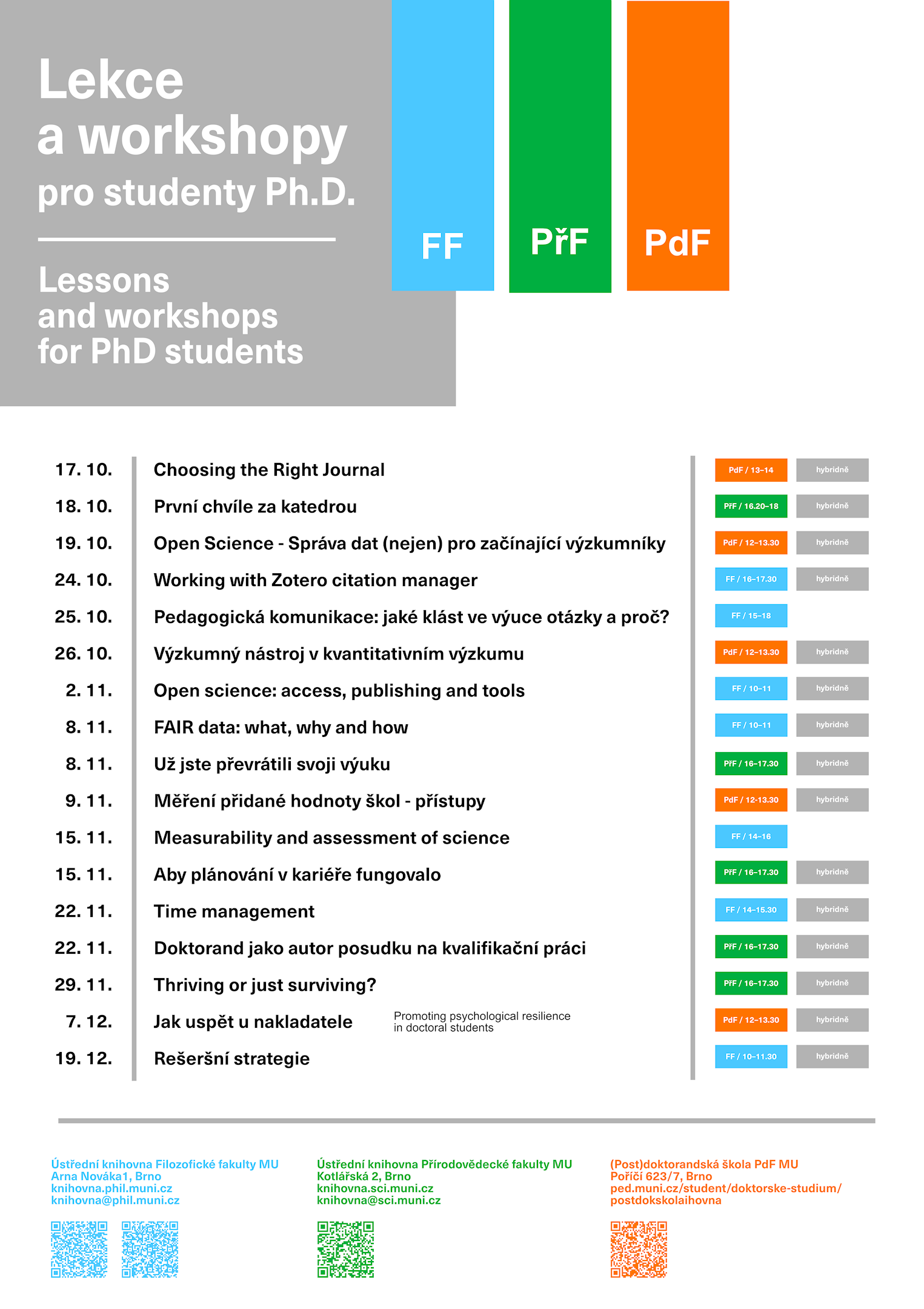
Task: Open the knihovna.sci.muni.cz website link
Action: [x=375, y=1188]
